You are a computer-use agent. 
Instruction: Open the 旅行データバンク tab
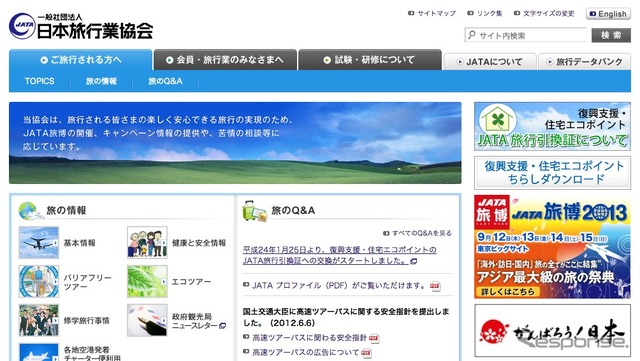coord(584,62)
